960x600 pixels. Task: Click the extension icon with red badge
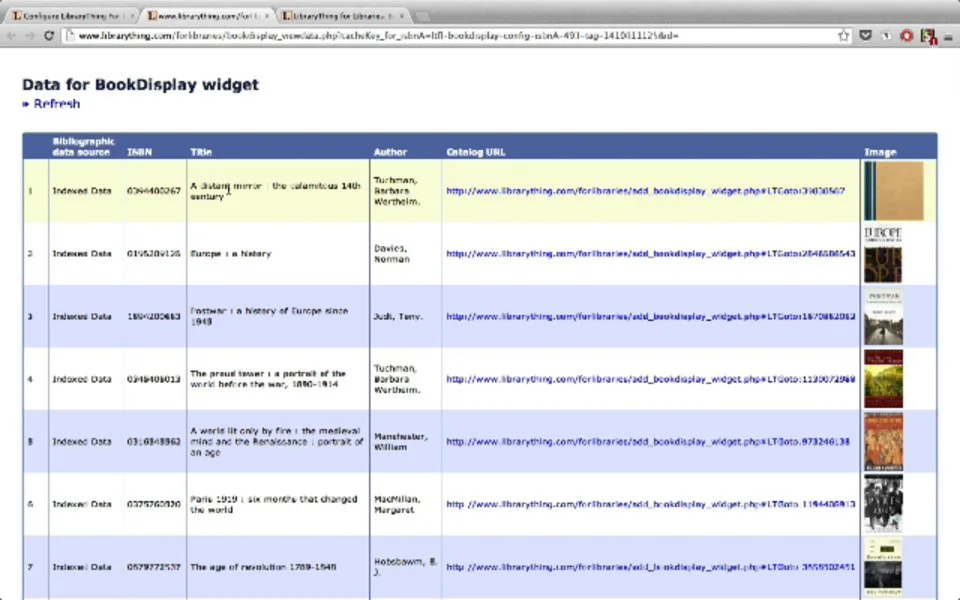click(928, 37)
